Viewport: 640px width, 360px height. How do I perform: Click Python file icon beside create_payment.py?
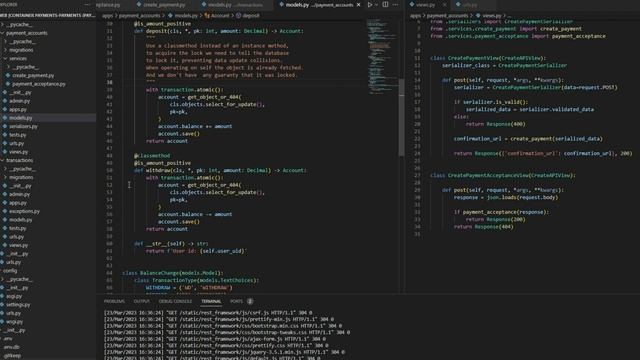click(x=8, y=76)
